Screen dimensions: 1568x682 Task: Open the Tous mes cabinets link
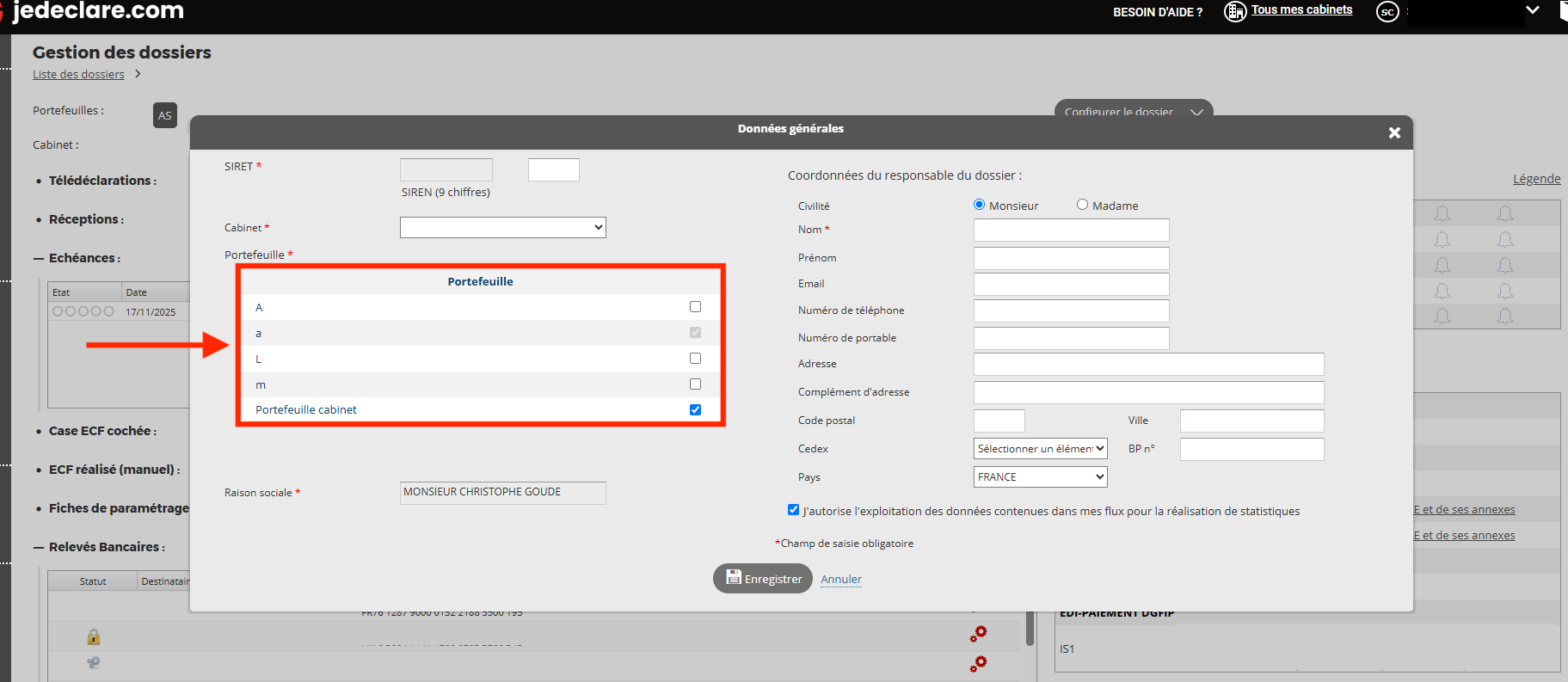tap(1301, 9)
